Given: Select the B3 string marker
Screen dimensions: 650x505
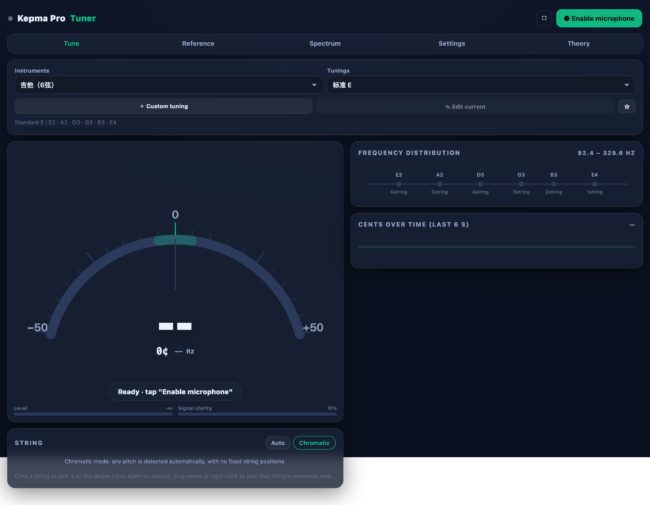Looking at the screenshot, I should coord(554,184).
